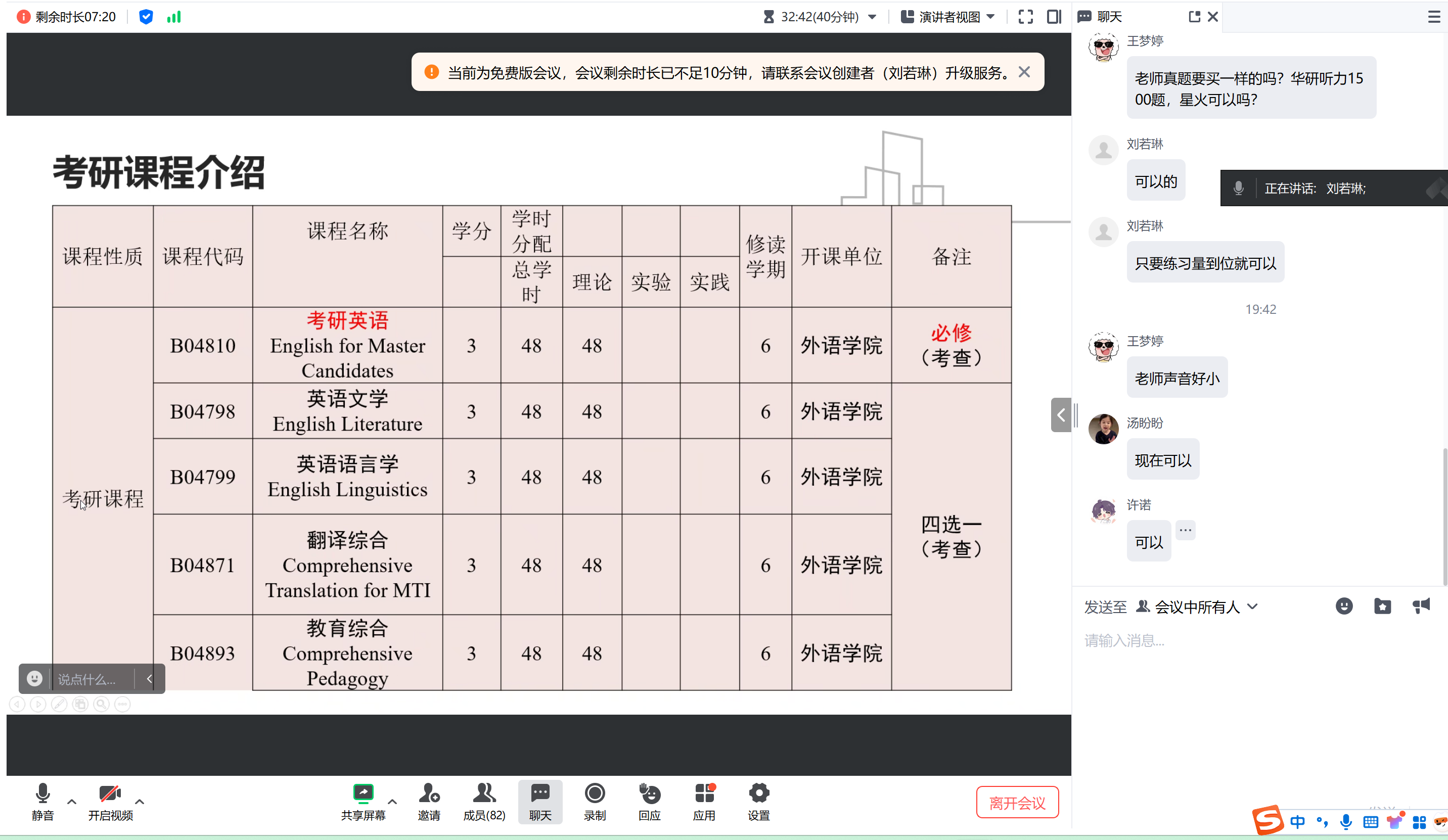1448x840 pixels.
Task: Open the chat panel hamburger menu
Action: tap(1433, 17)
